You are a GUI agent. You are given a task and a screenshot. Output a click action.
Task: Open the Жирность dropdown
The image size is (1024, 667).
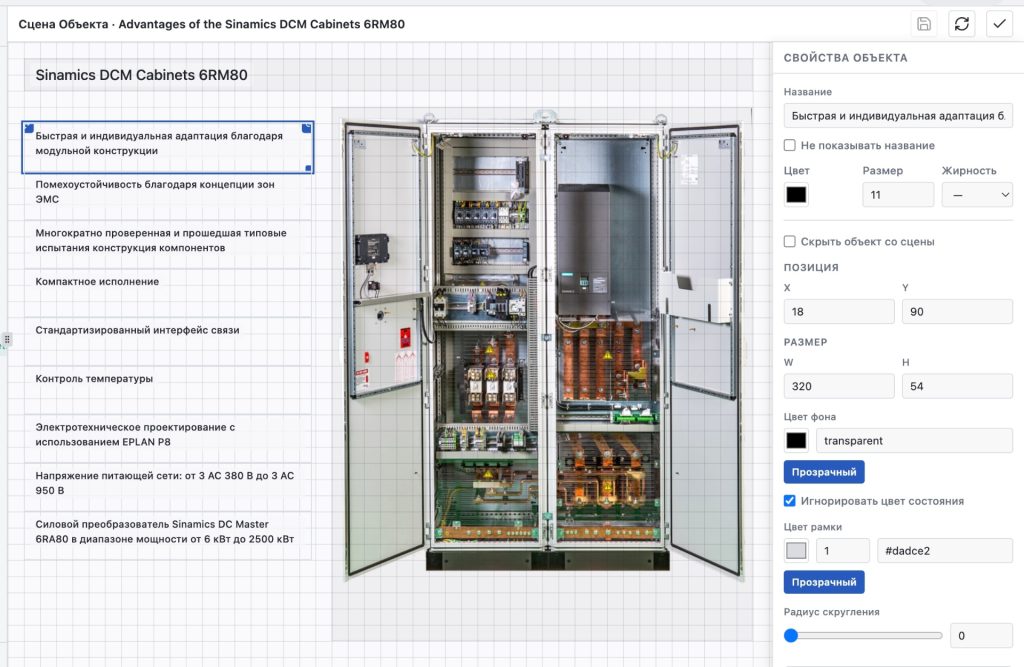977,195
